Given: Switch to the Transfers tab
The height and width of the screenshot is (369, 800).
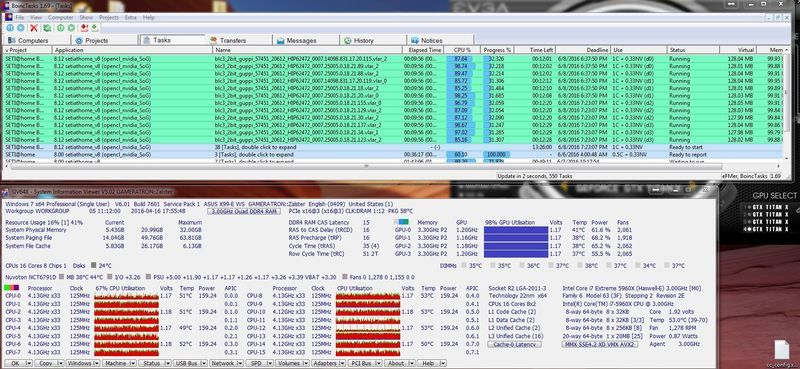Looking at the screenshot, I should point(239,40).
